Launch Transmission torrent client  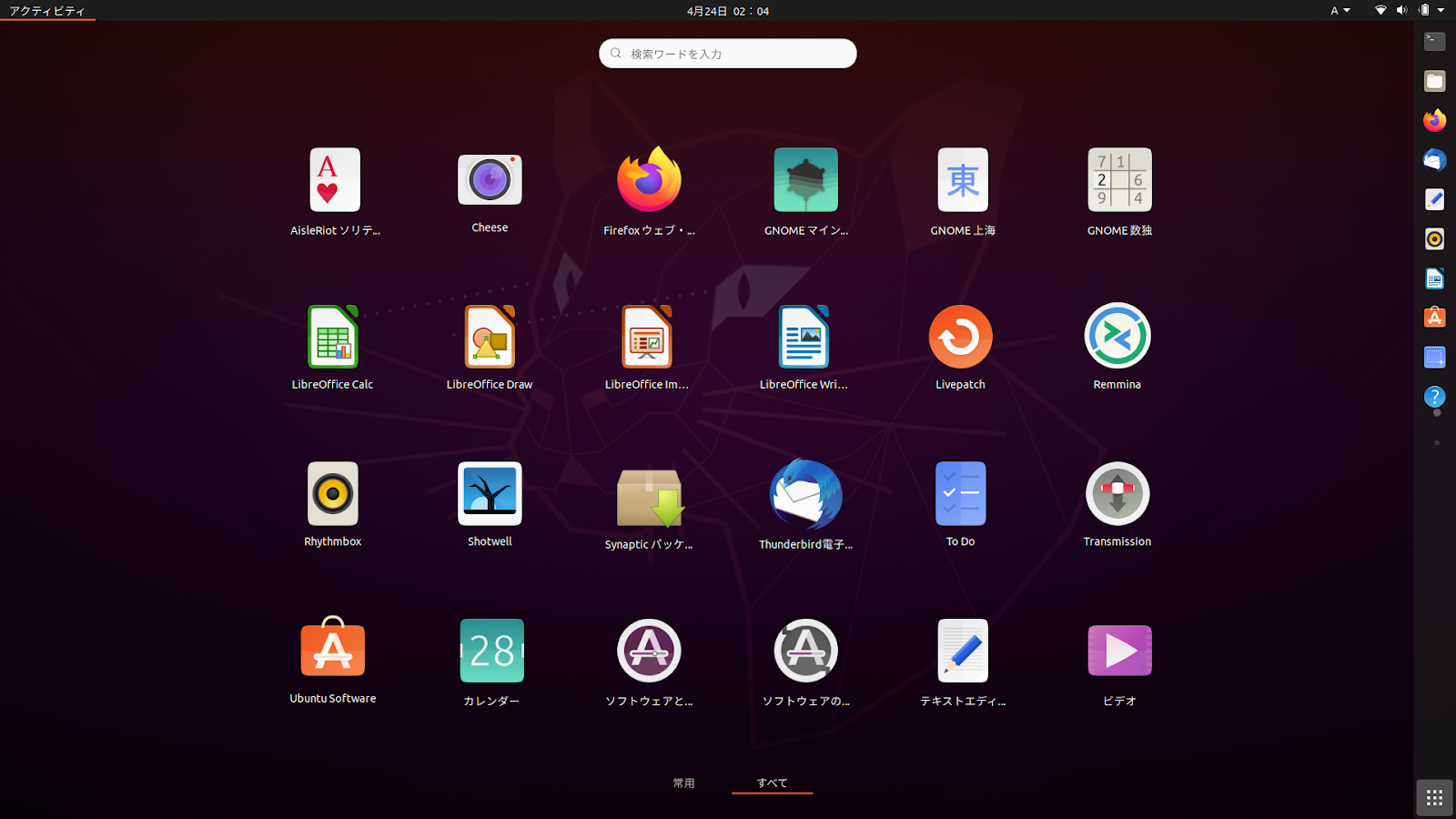tap(1117, 493)
